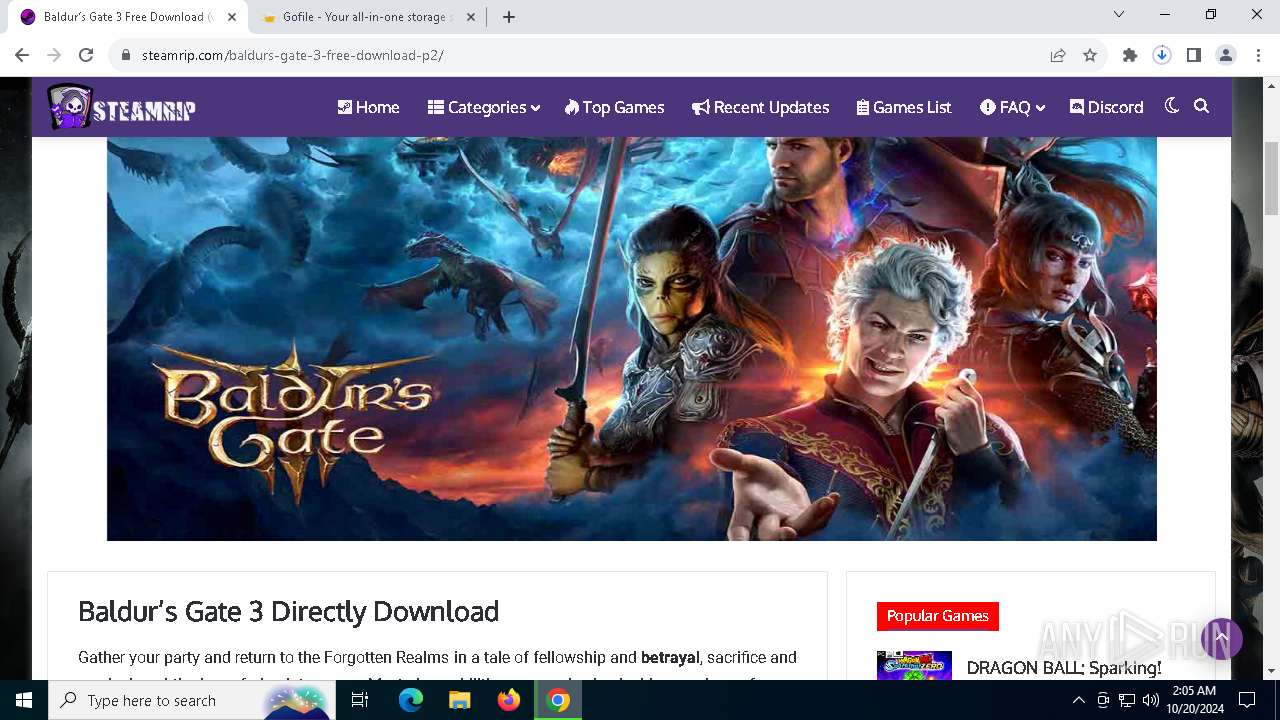The height and width of the screenshot is (720, 1280).
Task: Open File Explorer from taskbar
Action: pyautogui.click(x=459, y=700)
